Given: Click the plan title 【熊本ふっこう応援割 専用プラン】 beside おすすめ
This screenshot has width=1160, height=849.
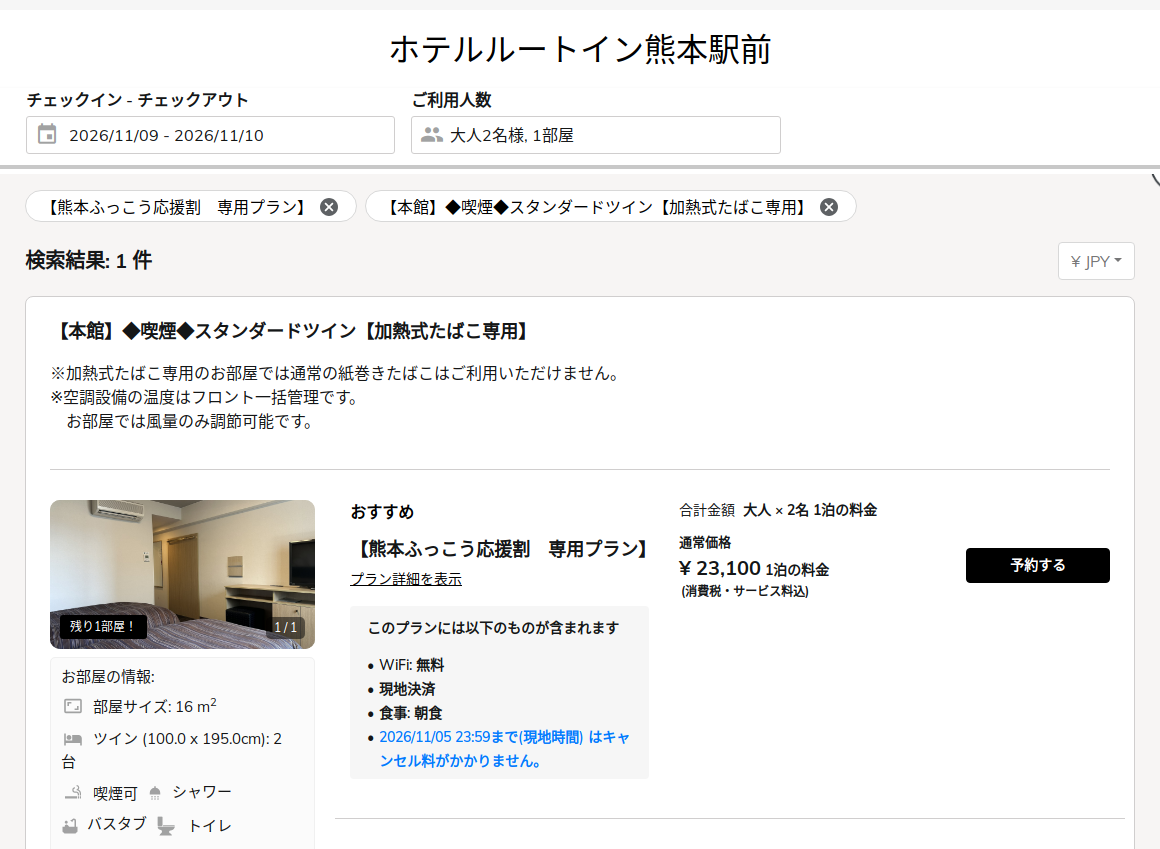Looking at the screenshot, I should pos(502,549).
